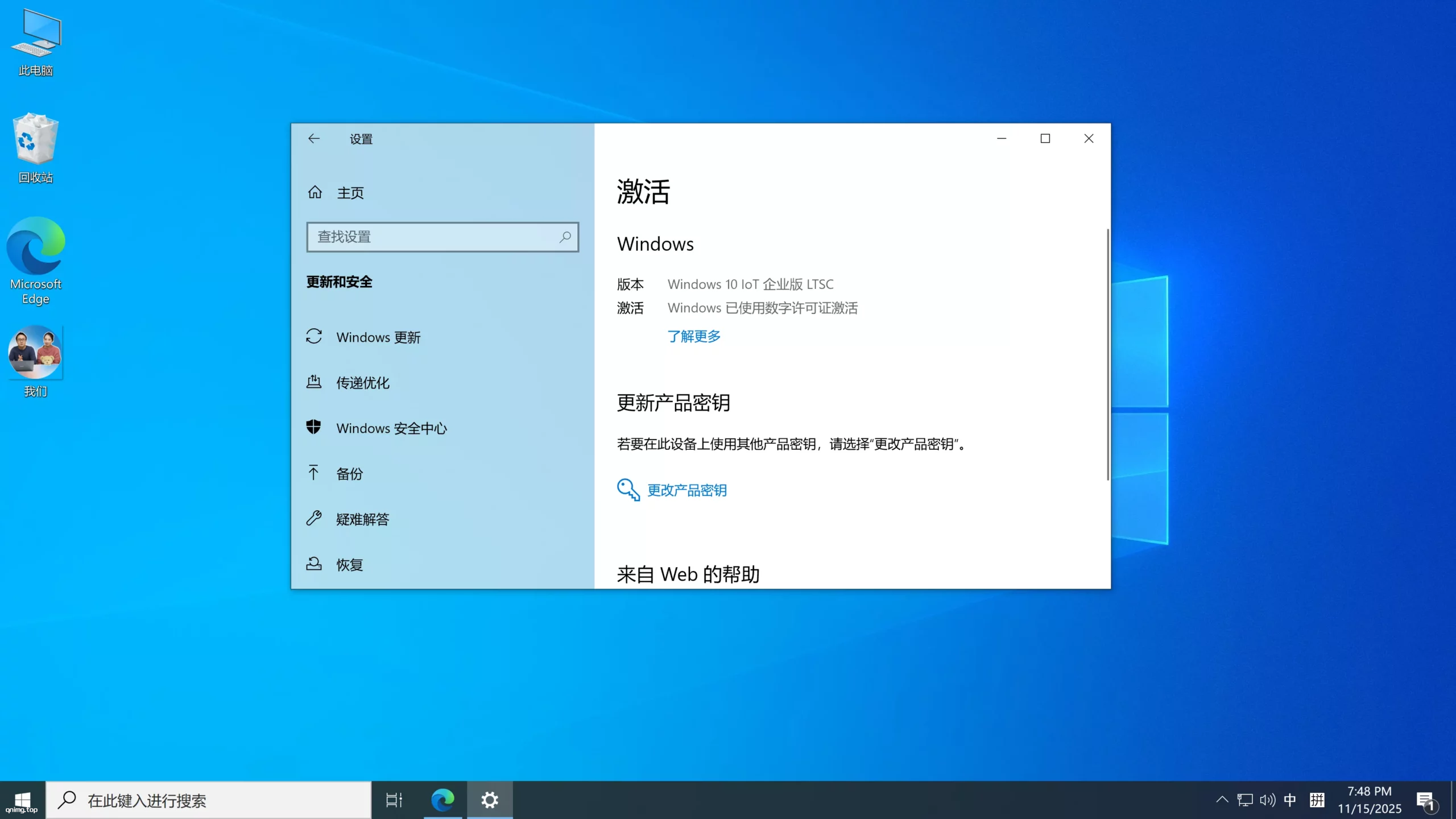Open the Start menu
The image size is (1456, 819).
[22, 800]
